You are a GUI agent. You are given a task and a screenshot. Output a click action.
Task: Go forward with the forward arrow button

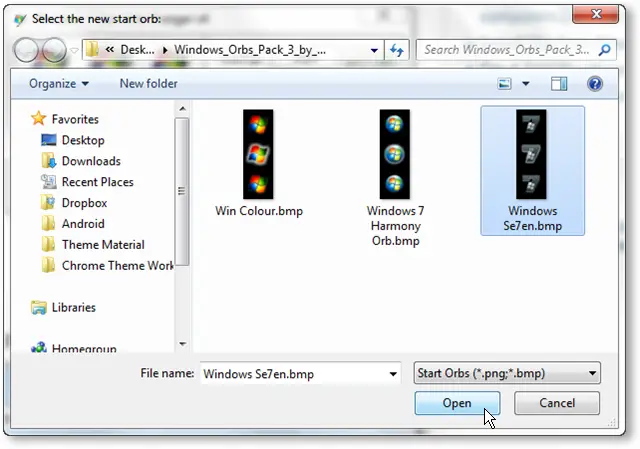[x=54, y=50]
